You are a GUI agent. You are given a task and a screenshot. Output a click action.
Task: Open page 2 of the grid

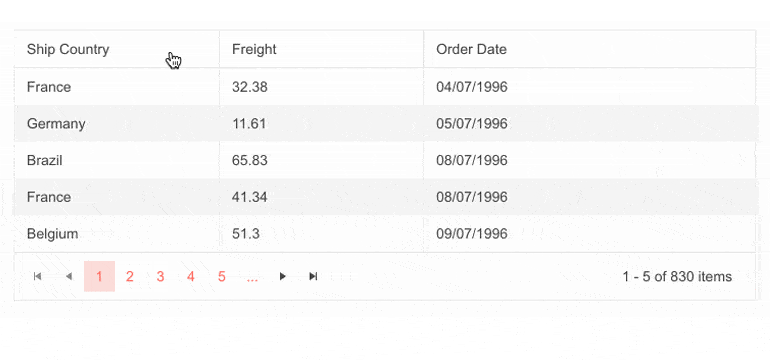coord(130,277)
